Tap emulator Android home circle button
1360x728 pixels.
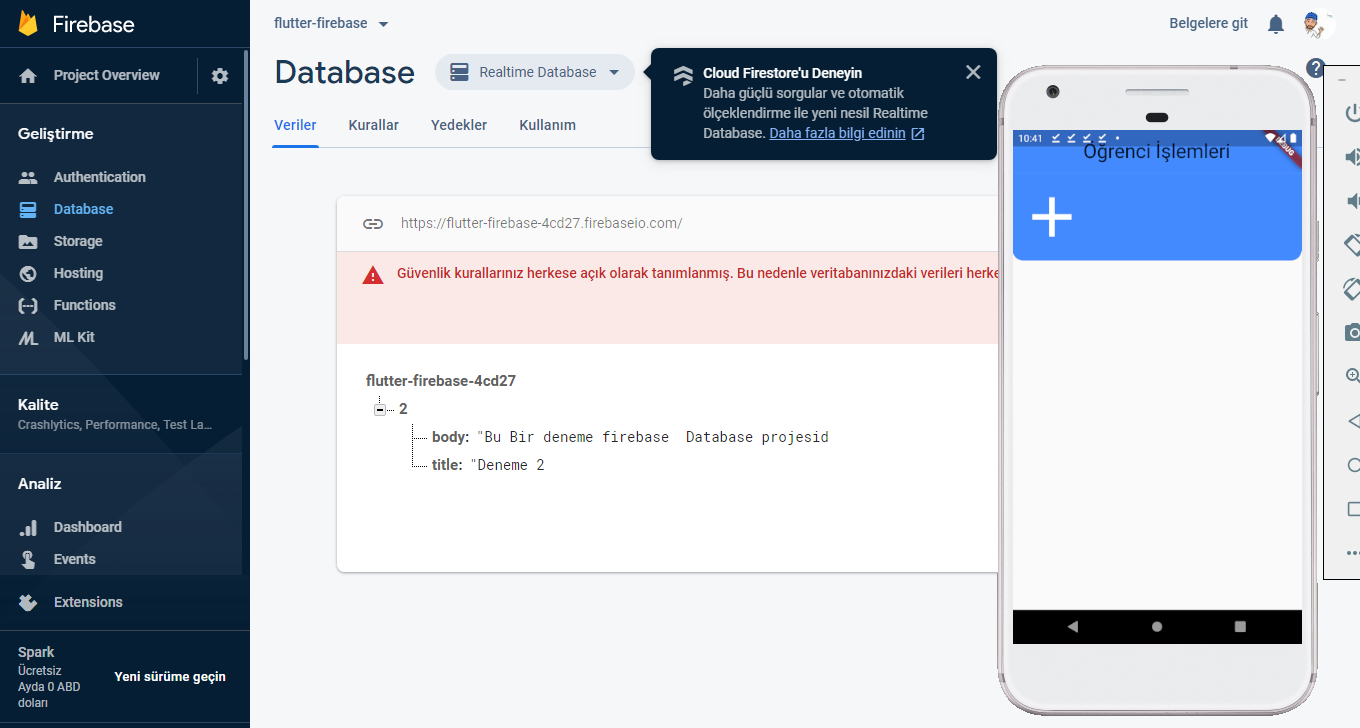coord(1157,627)
